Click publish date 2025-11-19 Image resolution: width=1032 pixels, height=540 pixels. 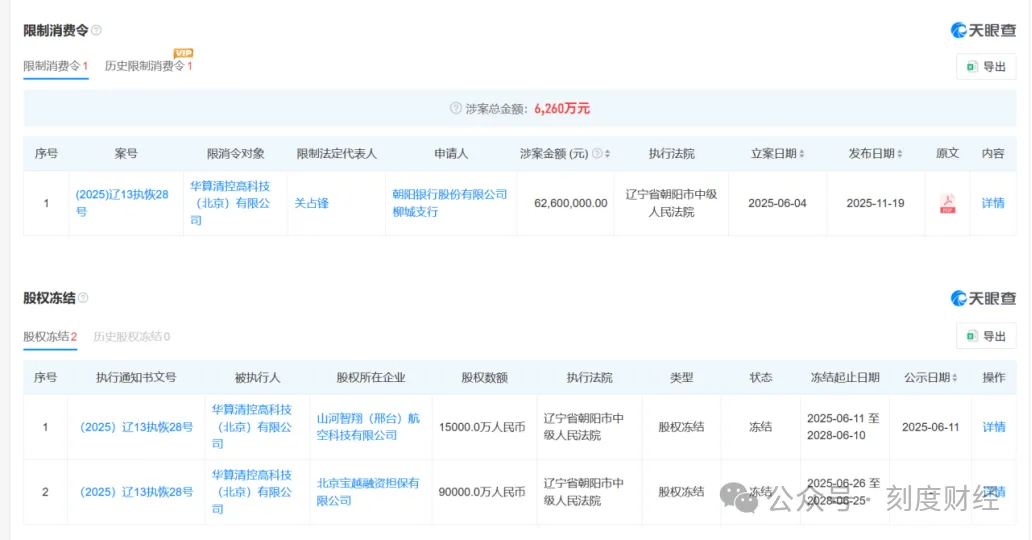pos(875,203)
